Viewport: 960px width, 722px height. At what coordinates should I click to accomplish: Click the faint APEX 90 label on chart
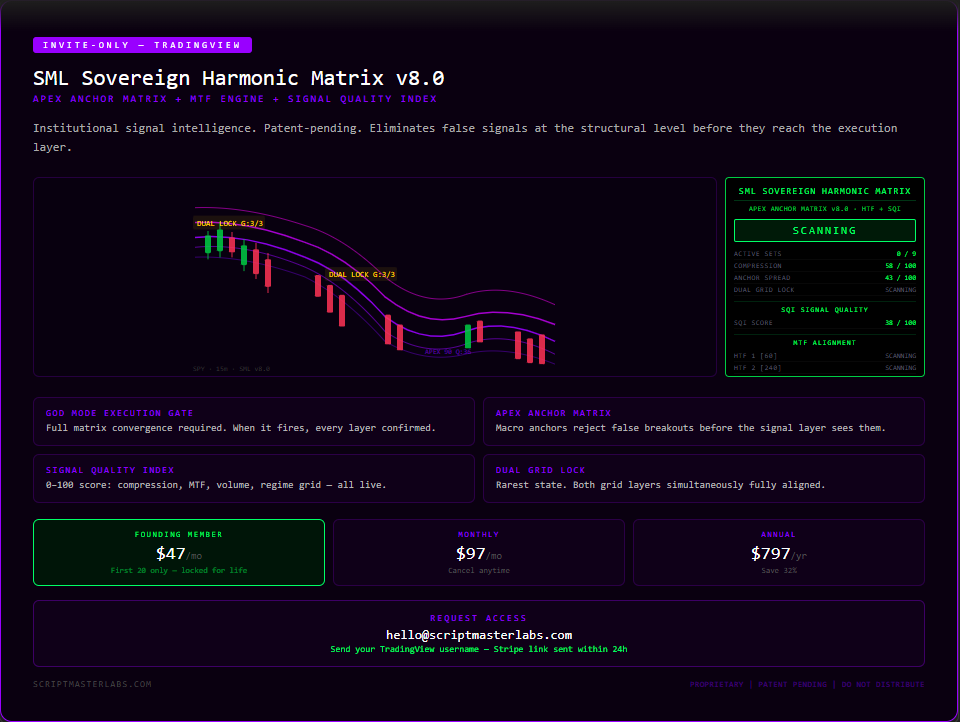point(448,352)
